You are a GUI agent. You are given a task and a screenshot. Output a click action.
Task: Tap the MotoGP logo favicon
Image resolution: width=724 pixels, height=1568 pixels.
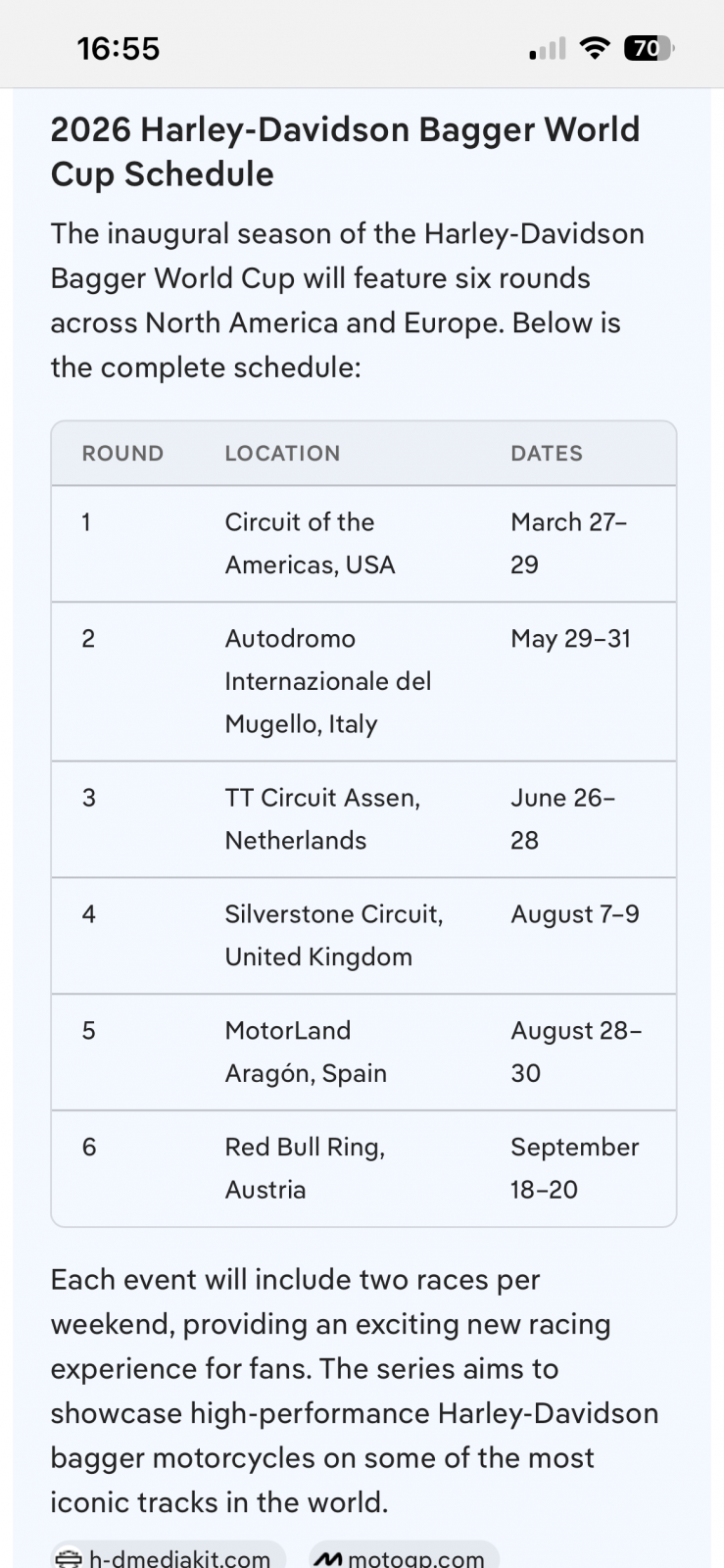pos(329,1558)
